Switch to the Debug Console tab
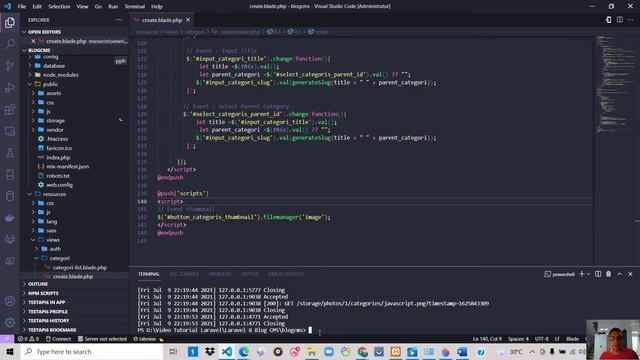This screenshot has height=360, width=640. tap(286, 274)
